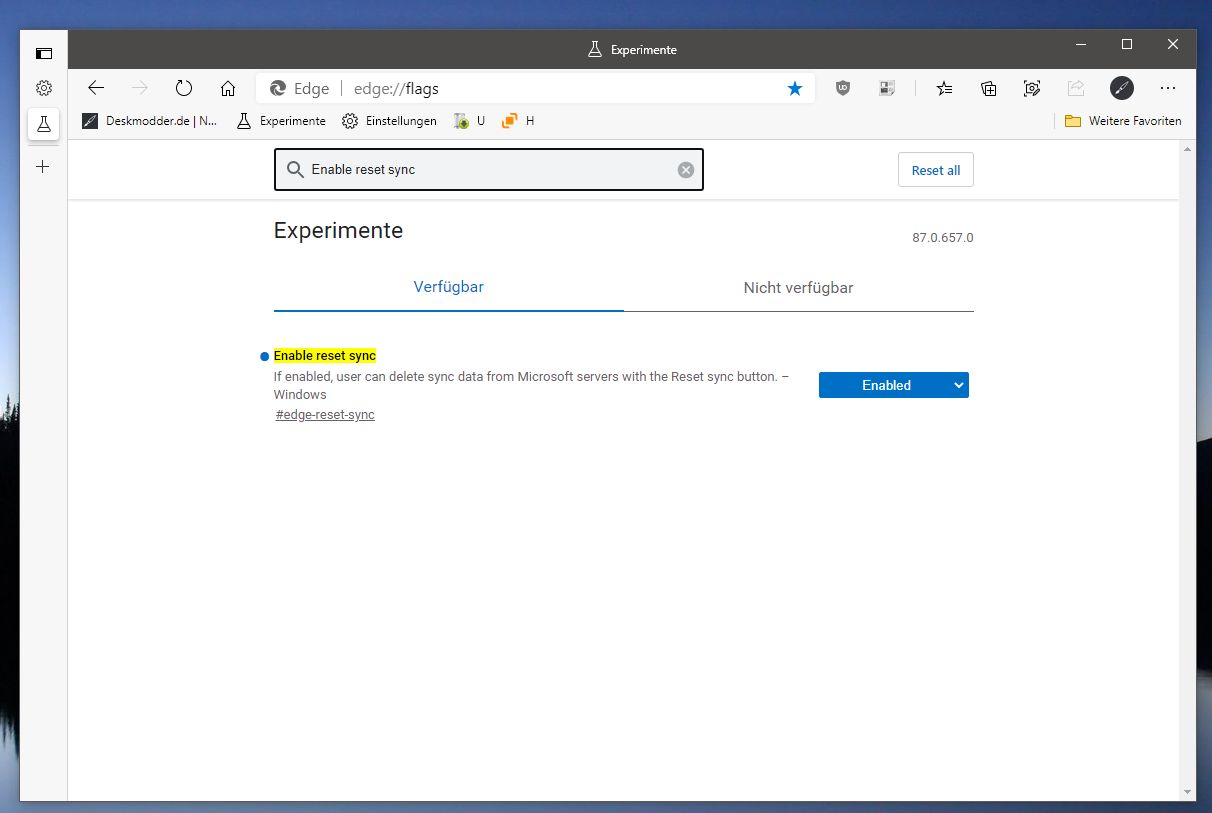This screenshot has width=1212, height=813.
Task: Expand the Enabled dropdown for reset sync
Action: (x=893, y=385)
